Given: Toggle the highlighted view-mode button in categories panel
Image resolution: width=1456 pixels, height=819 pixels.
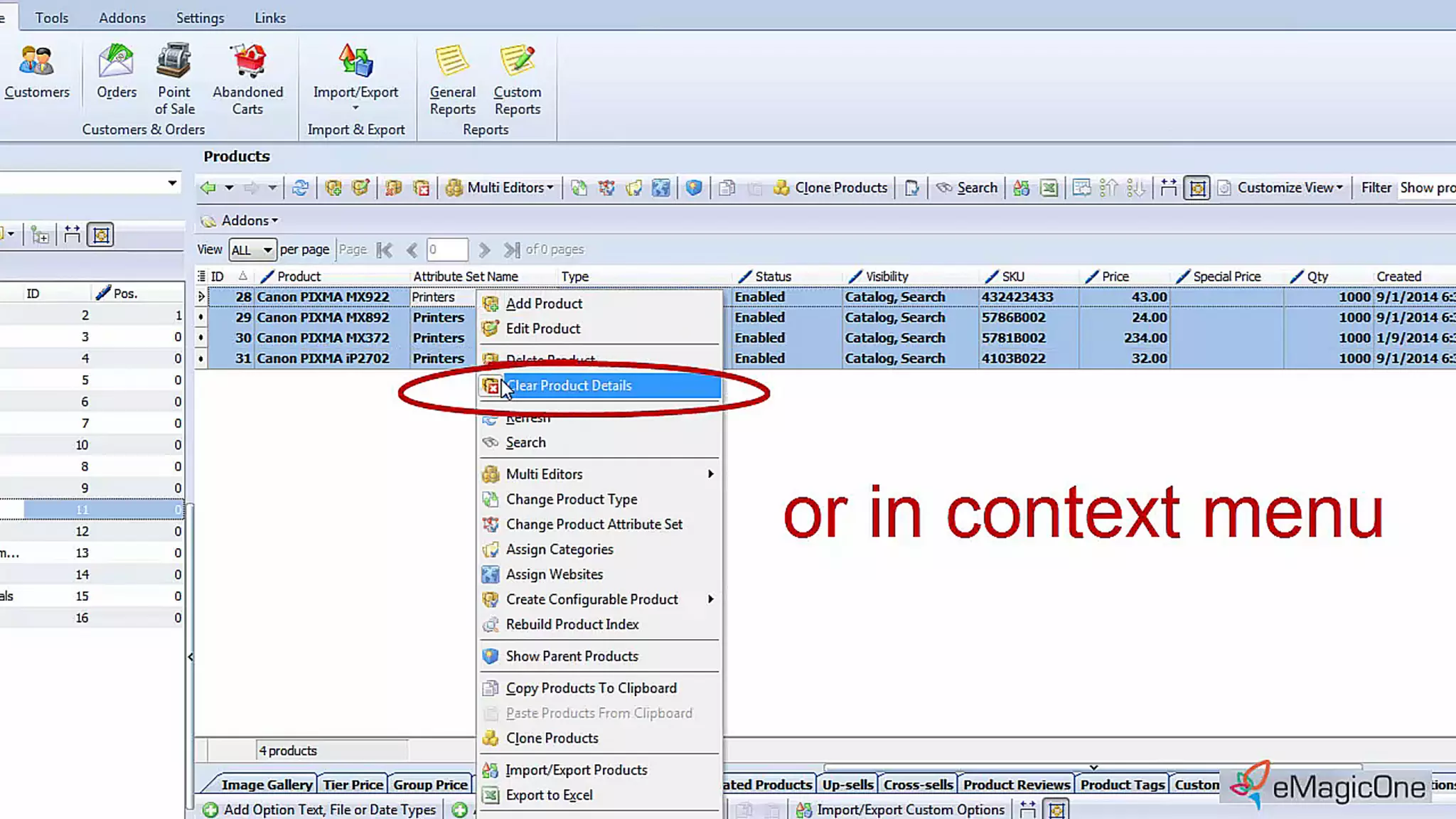Looking at the screenshot, I should click(x=101, y=235).
